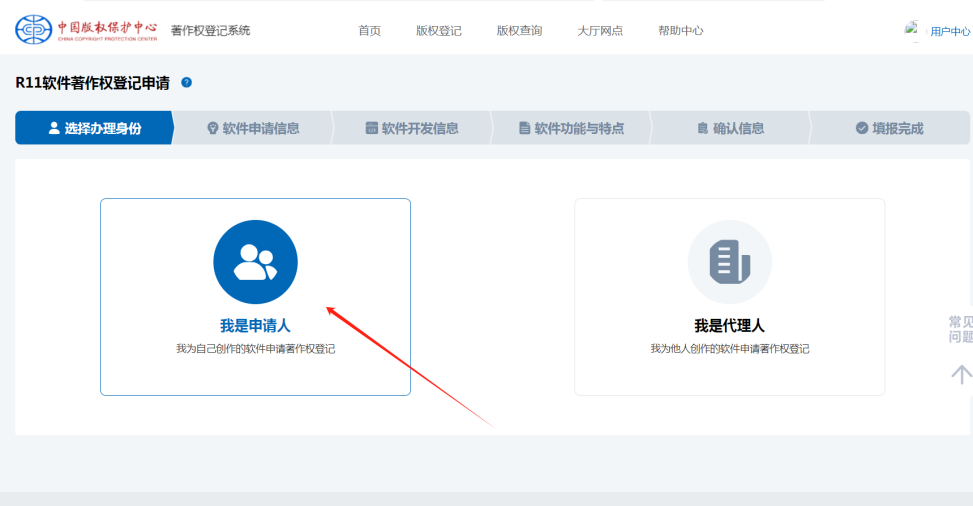Image resolution: width=973 pixels, height=506 pixels.
Task: Select the 选择办理身份 step tab
Action: pos(95,128)
